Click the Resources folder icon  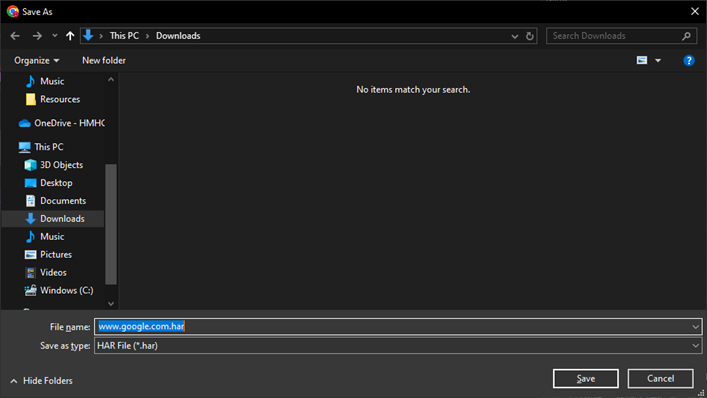[x=30, y=99]
